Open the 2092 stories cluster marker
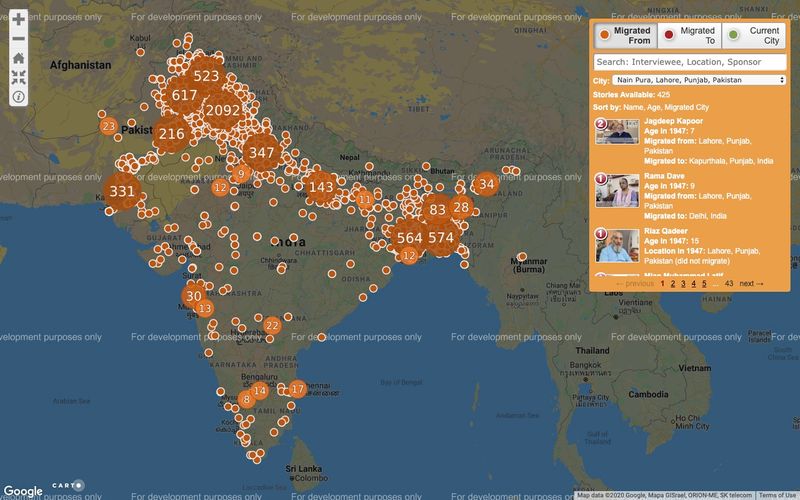The image size is (800, 500). click(222, 110)
